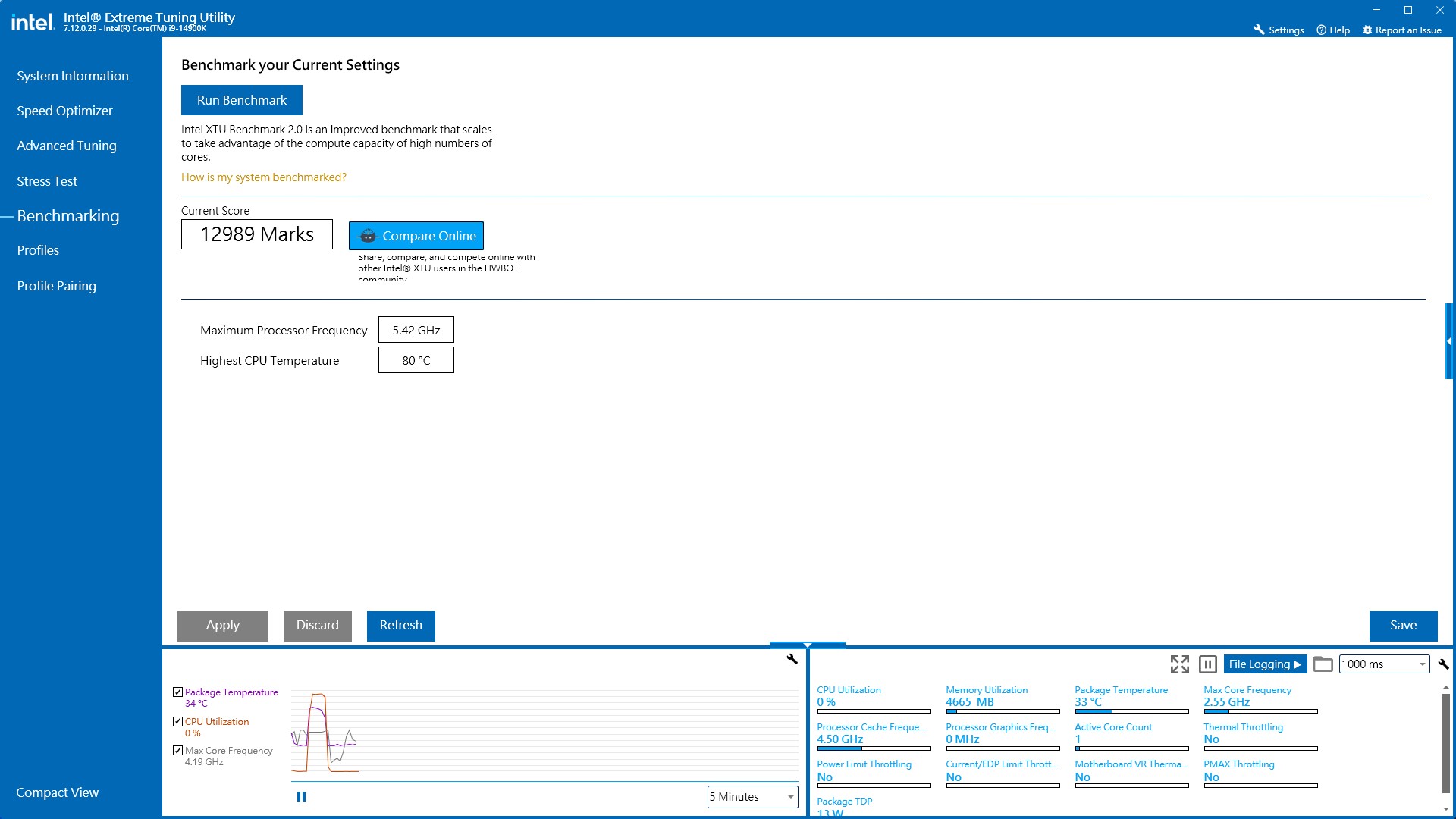The height and width of the screenshot is (819, 1456).
Task: Open the log file folder icon
Action: point(1323,664)
